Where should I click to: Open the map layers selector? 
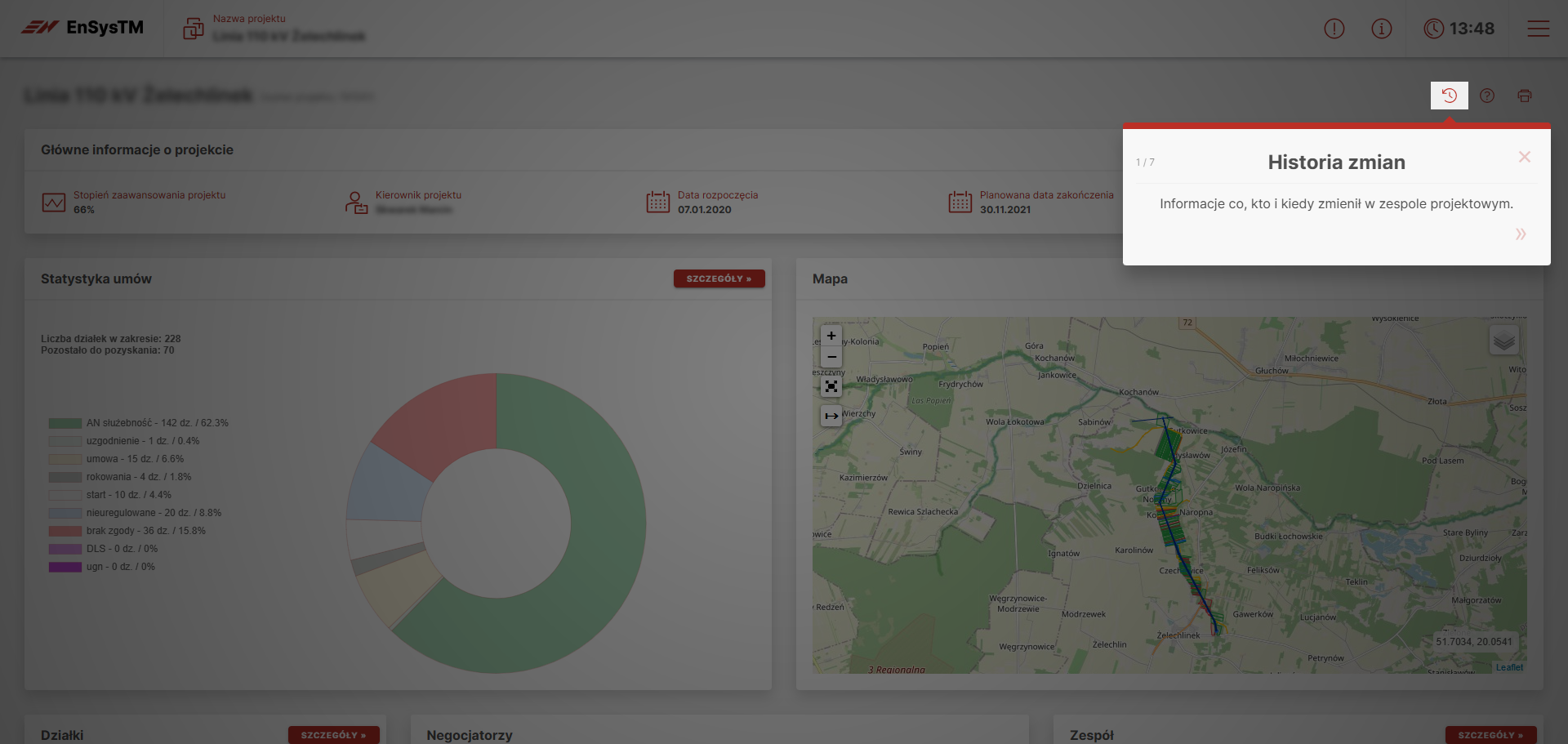pos(1503,340)
